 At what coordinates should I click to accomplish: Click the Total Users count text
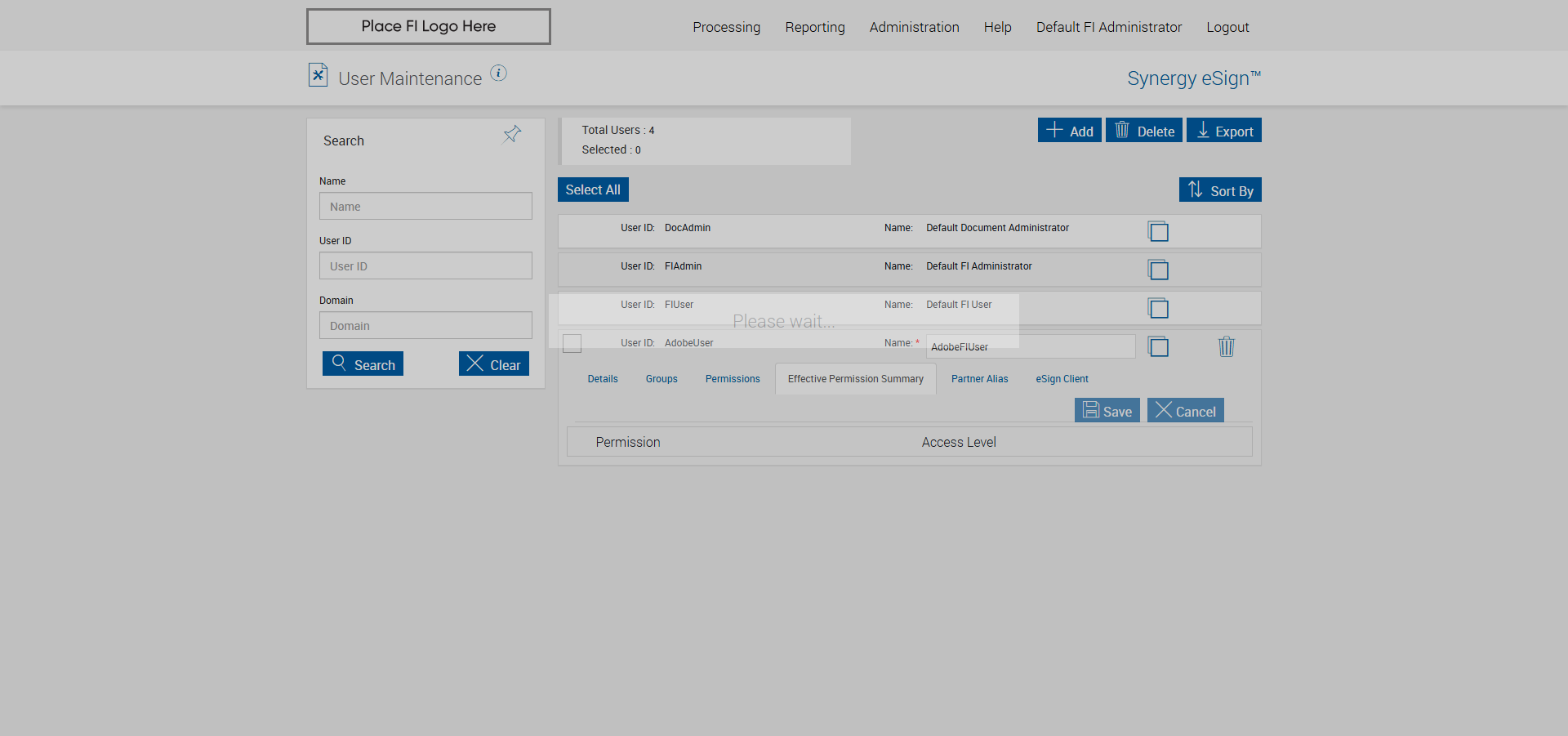618,130
